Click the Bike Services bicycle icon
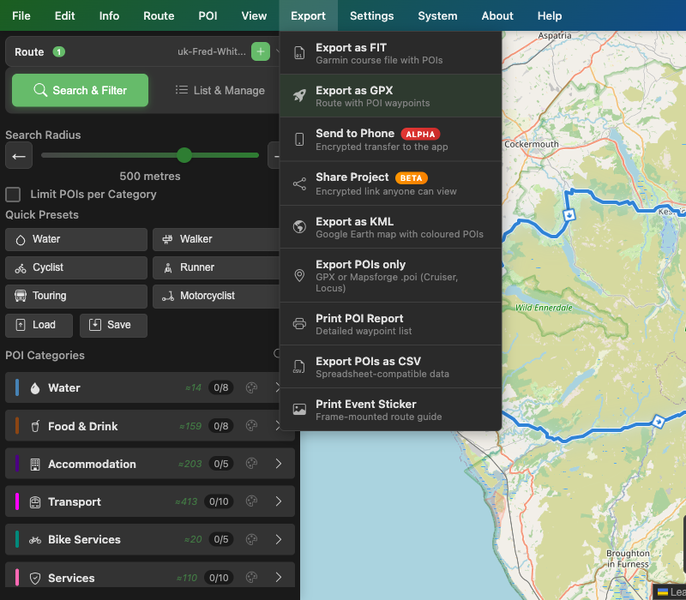 pyautogui.click(x=35, y=540)
